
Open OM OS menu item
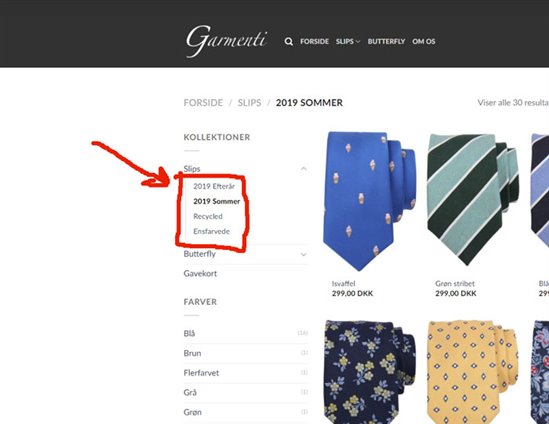424,41
